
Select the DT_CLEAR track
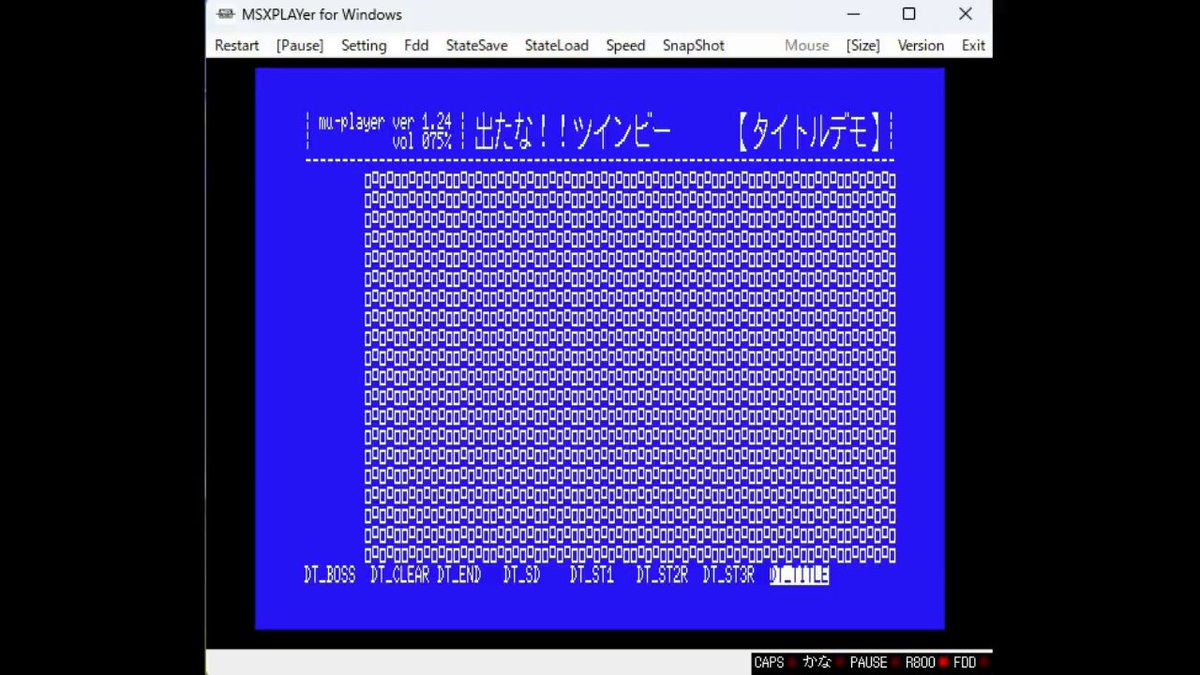(x=400, y=575)
